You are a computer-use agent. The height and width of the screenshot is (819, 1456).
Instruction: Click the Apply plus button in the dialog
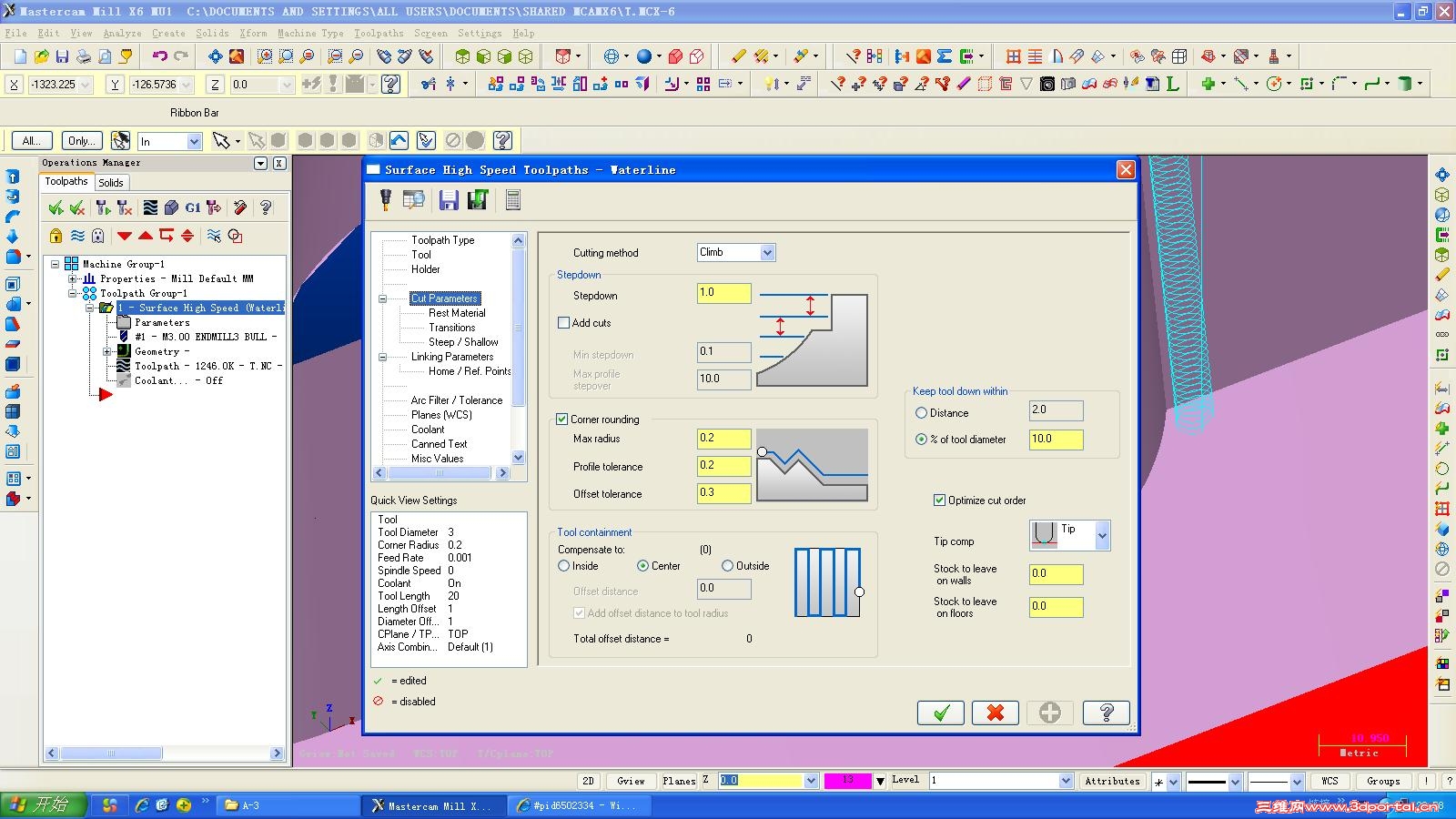(x=1050, y=713)
